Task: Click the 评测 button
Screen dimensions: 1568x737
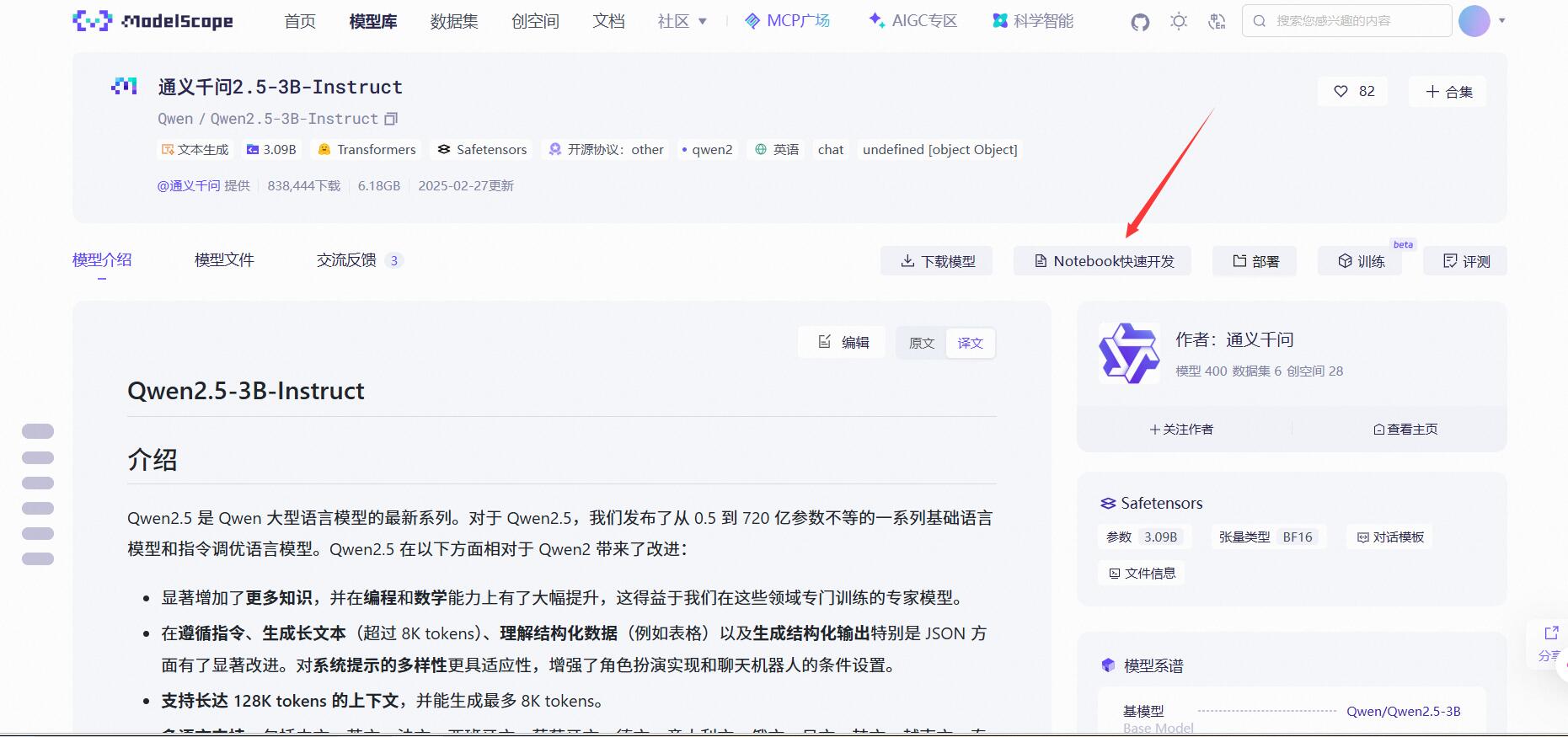Action: 1465,261
